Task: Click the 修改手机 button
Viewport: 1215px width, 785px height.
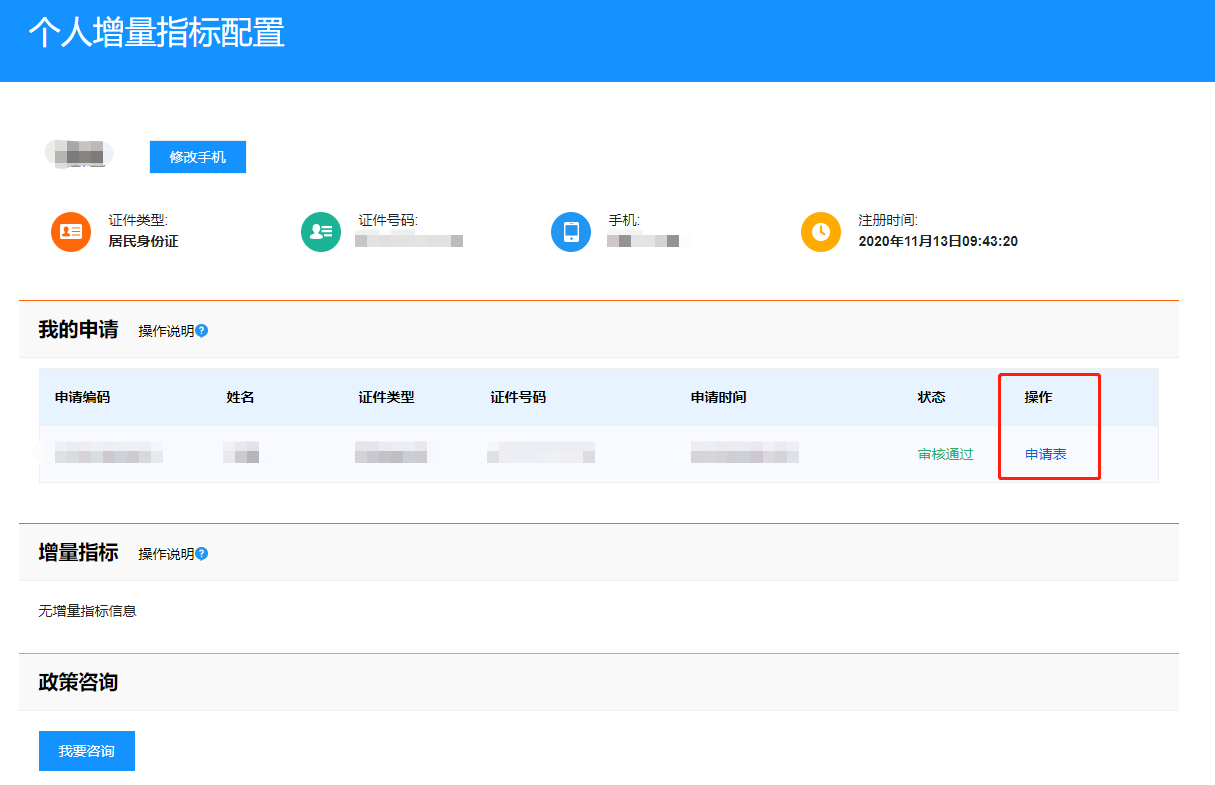Action: tap(198, 157)
